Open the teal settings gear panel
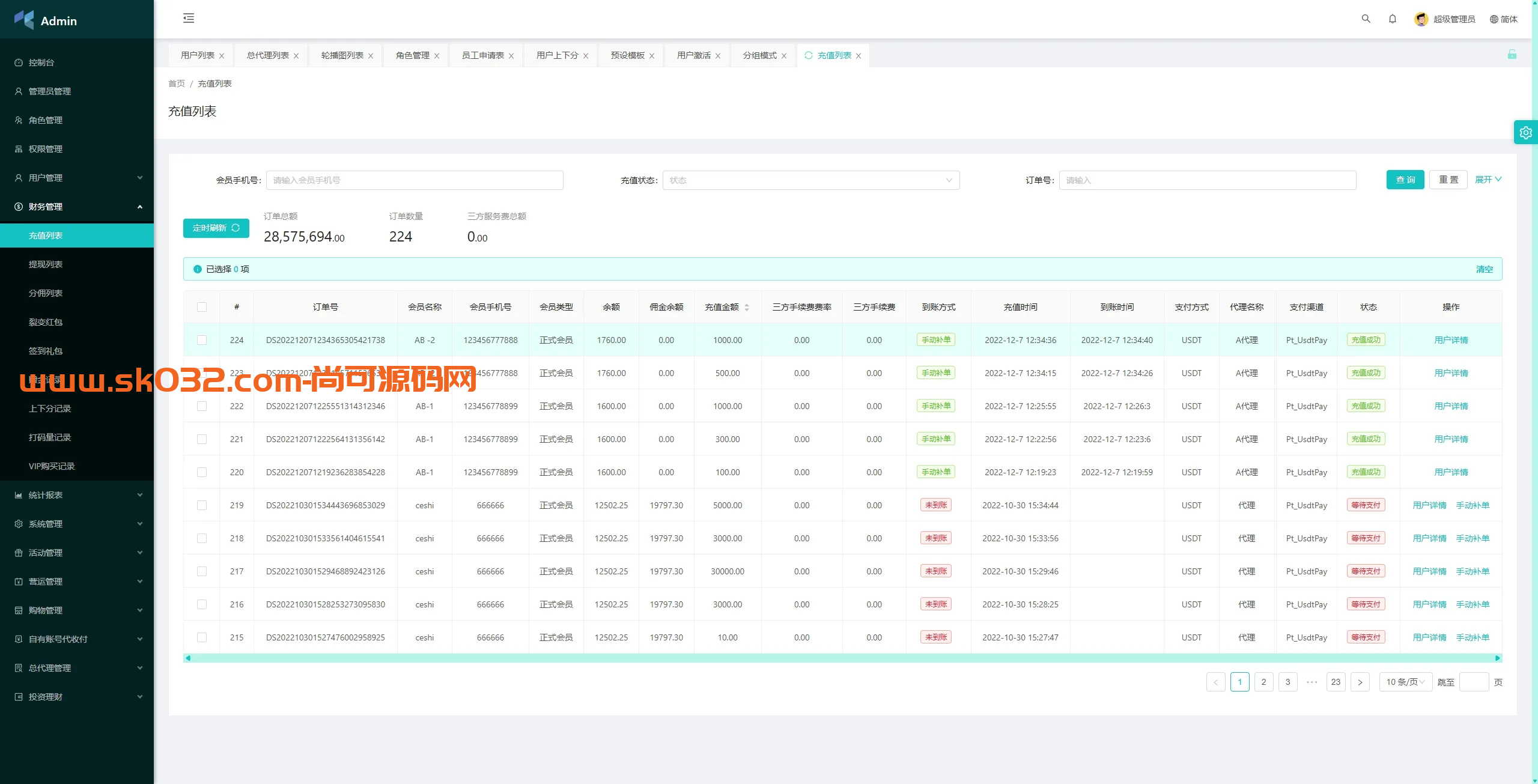 [x=1525, y=132]
